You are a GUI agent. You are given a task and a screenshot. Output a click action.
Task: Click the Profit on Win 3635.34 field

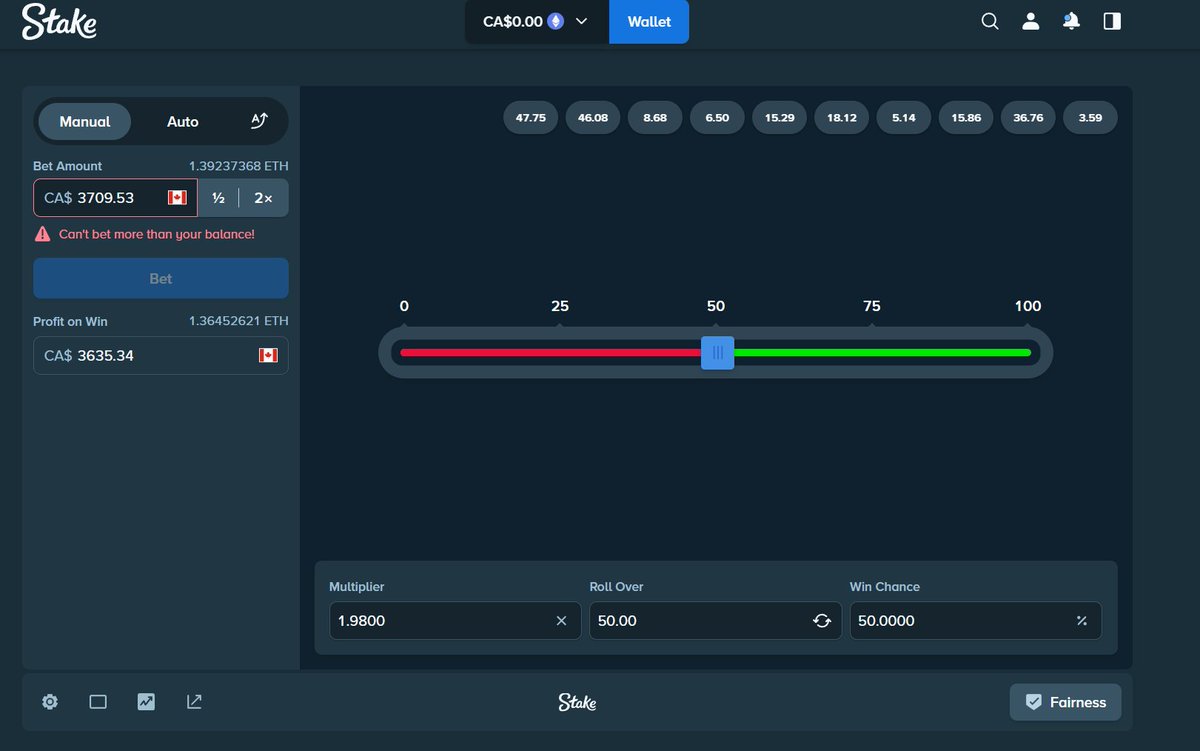[161, 356]
